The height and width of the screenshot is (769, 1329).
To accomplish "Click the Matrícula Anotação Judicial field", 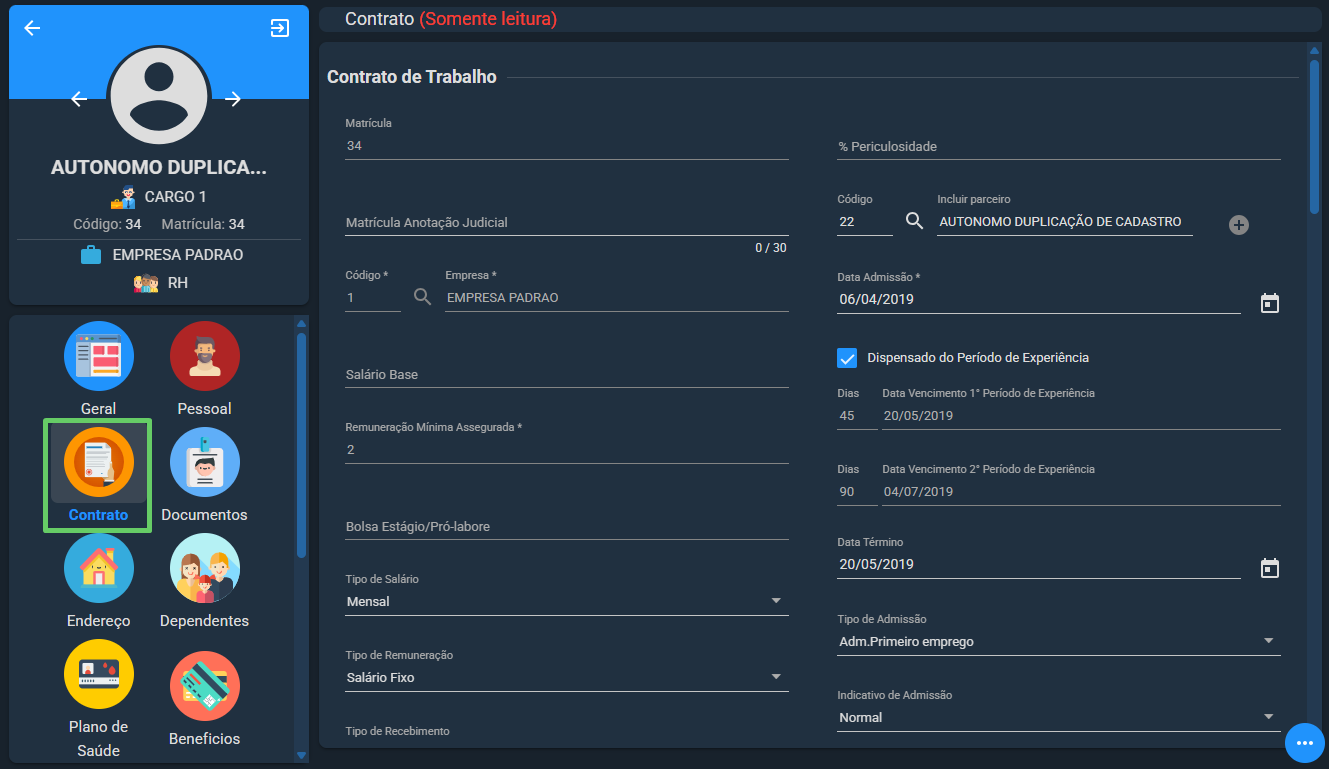I will 567,222.
